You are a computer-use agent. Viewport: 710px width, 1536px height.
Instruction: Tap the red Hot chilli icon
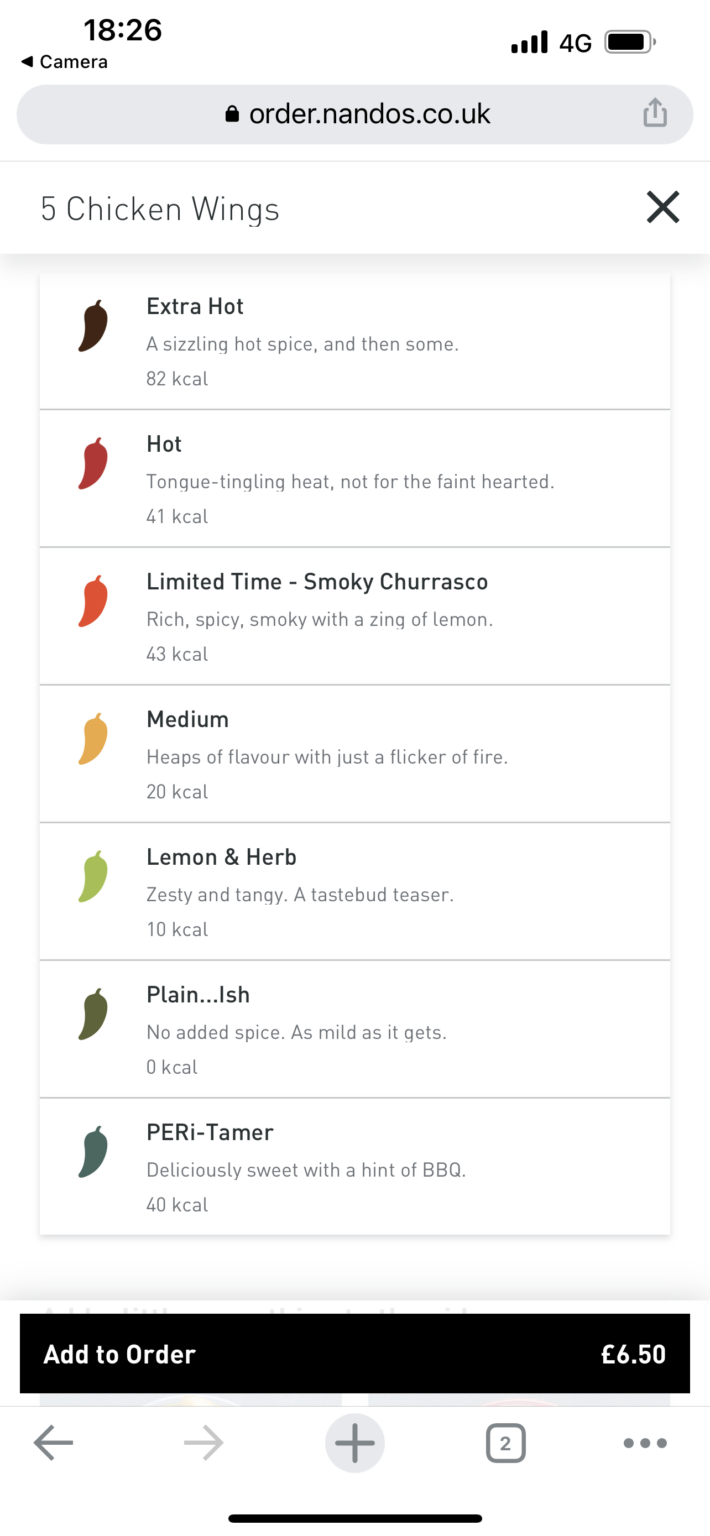tap(93, 464)
